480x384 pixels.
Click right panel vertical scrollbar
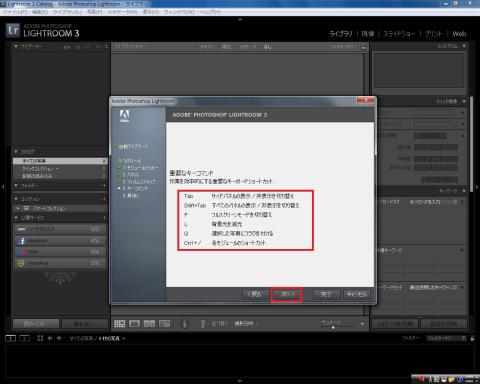pos(472,144)
